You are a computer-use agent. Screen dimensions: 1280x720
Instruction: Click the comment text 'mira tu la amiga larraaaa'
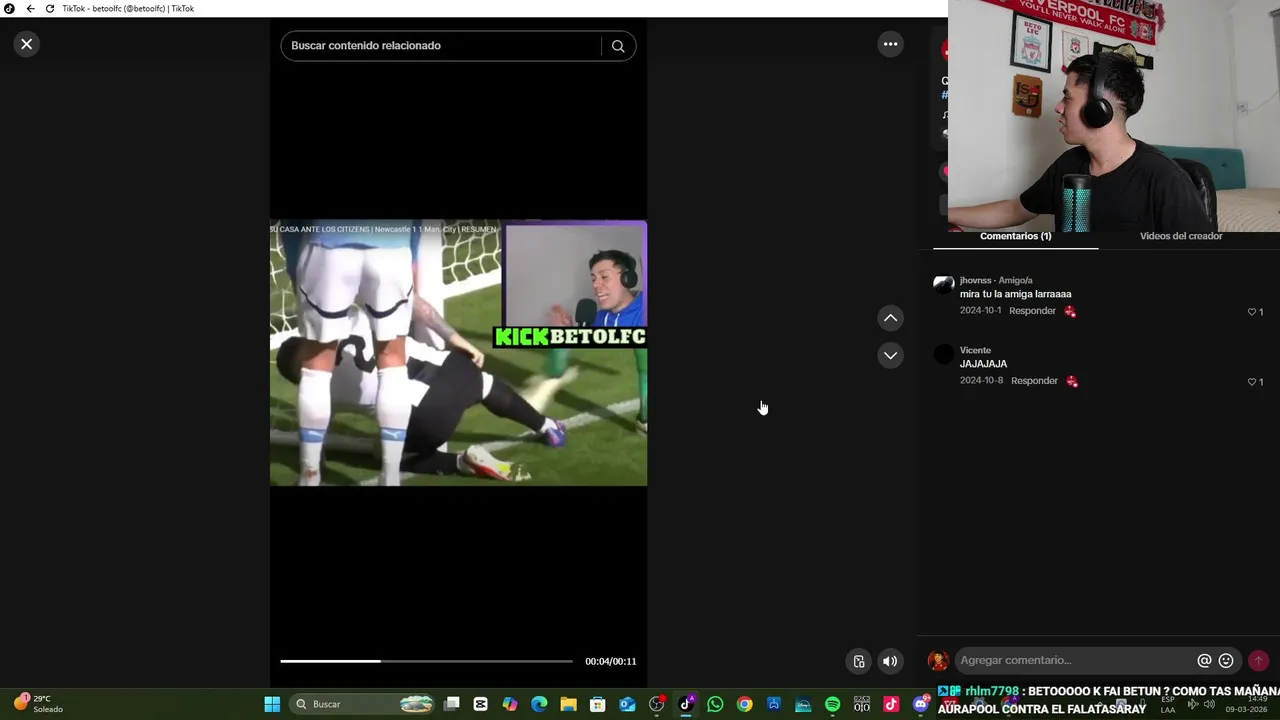pyautogui.click(x=1015, y=294)
